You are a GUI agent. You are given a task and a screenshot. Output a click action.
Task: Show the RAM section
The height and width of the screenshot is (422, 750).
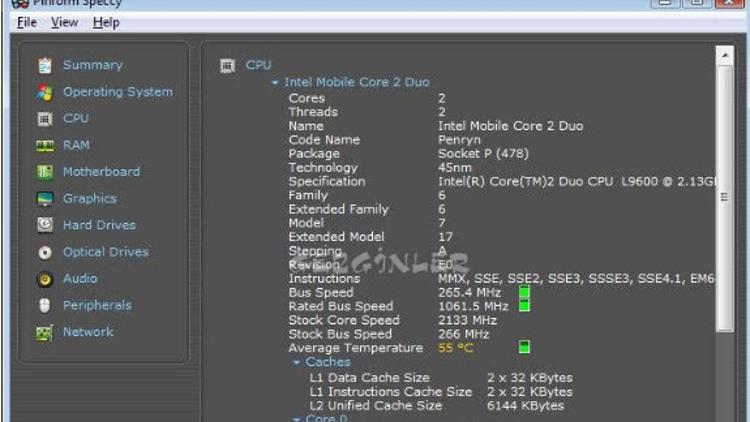pyautogui.click(x=76, y=145)
